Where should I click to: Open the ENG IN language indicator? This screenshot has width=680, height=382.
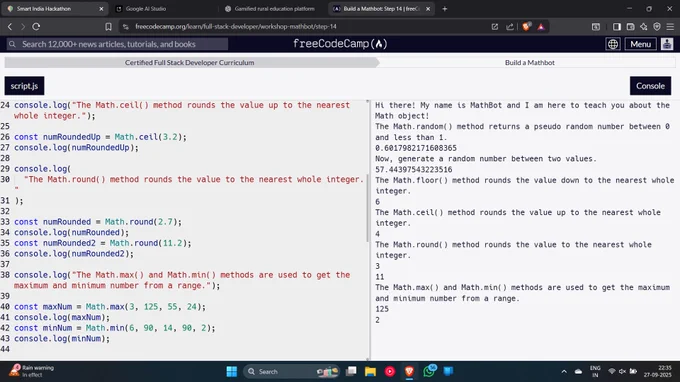tap(595, 372)
